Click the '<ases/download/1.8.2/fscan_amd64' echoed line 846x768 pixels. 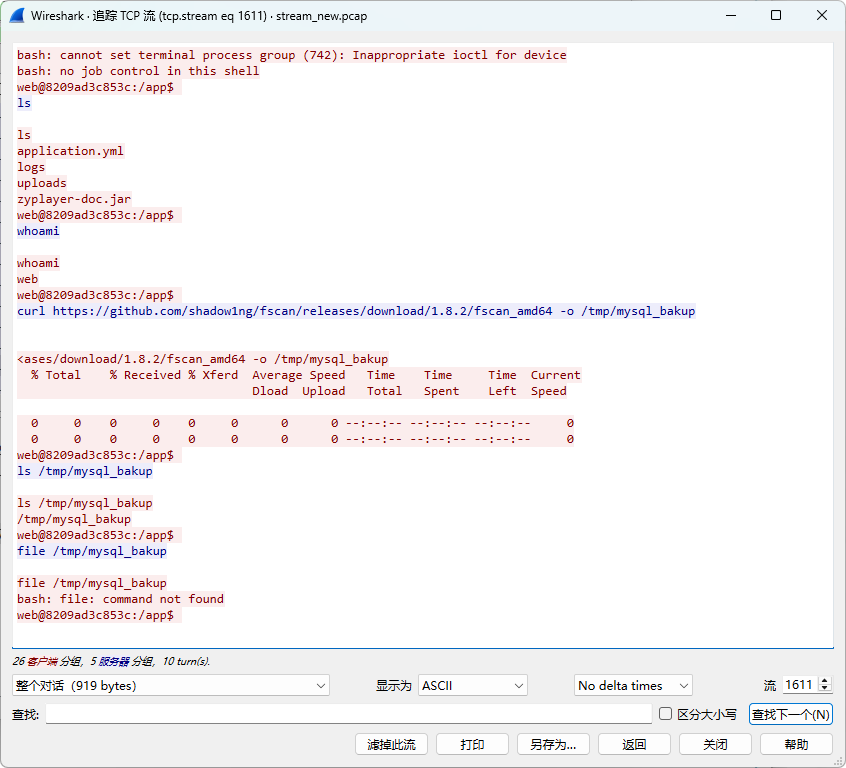(202, 359)
